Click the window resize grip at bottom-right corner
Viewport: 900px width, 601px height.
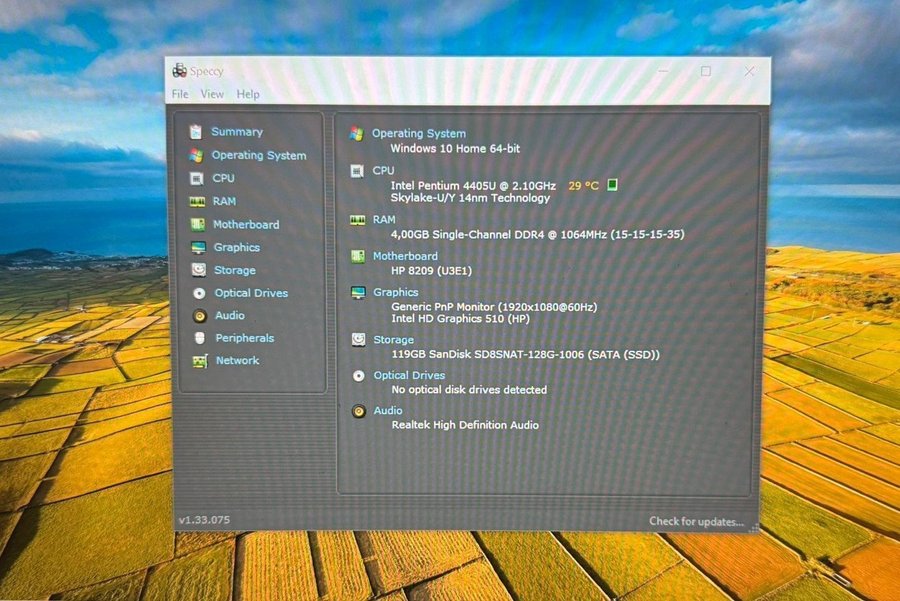tap(754, 528)
